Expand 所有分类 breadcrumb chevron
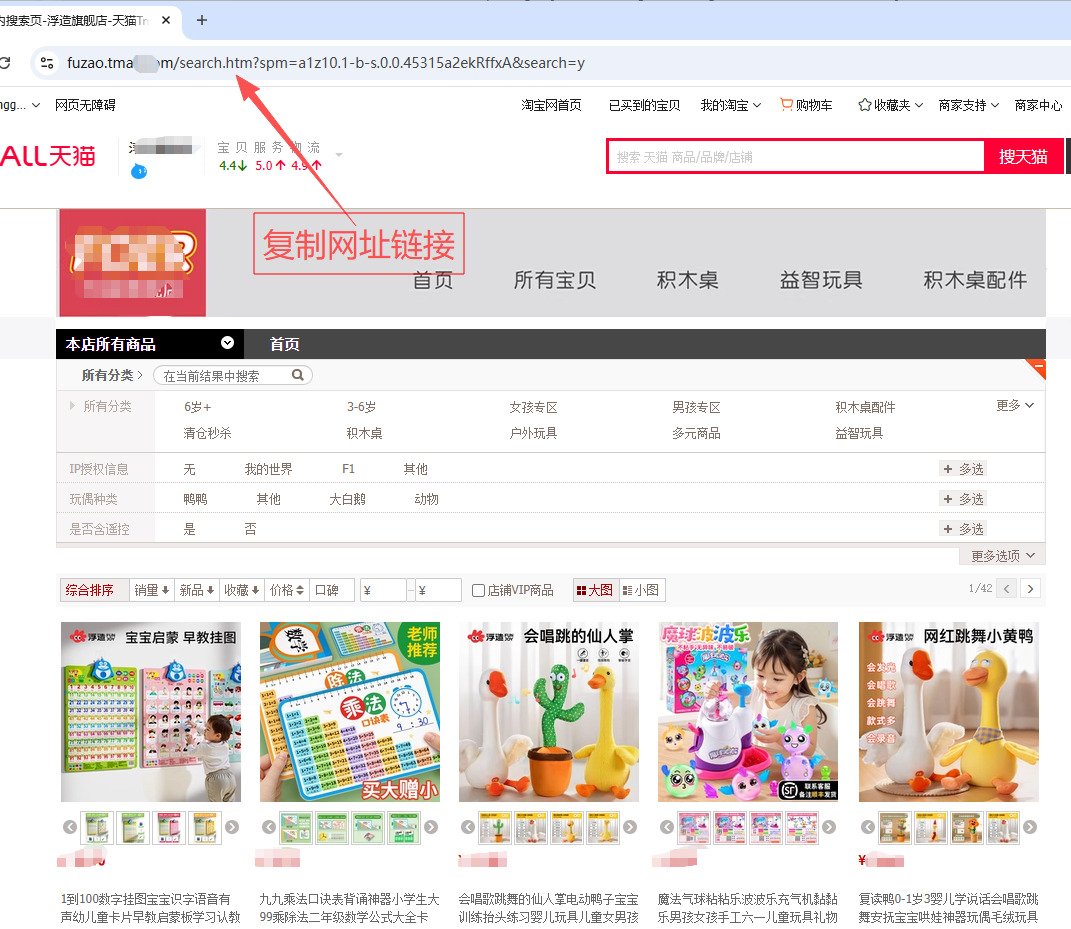The height and width of the screenshot is (929, 1071). click(140, 375)
